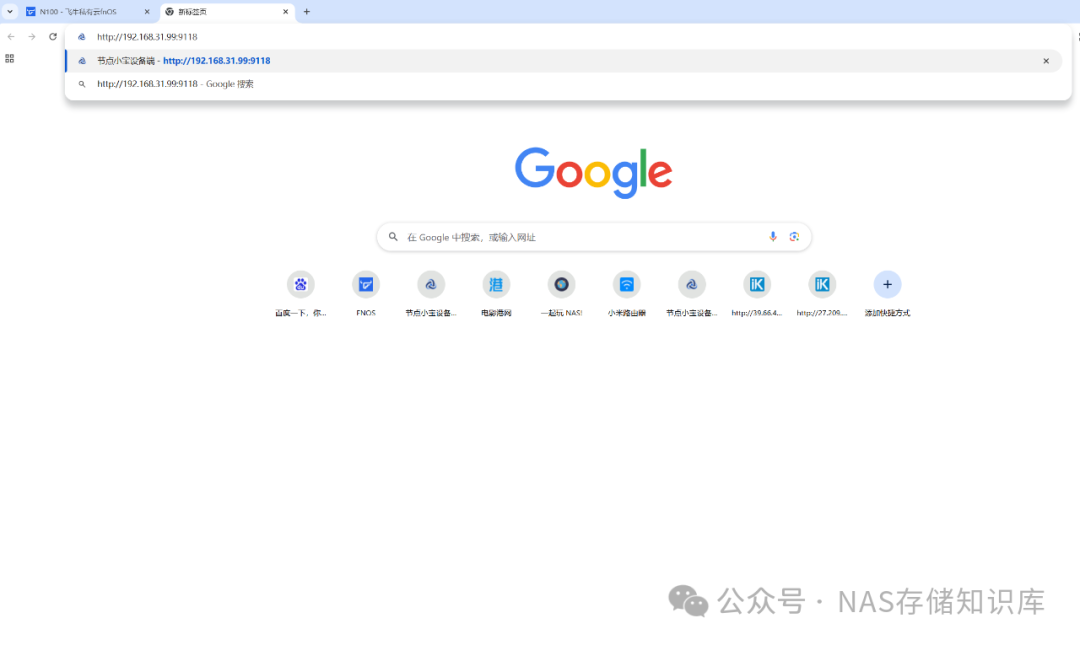Open the 一起玩 NAS! shortcut

pyautogui.click(x=561, y=293)
